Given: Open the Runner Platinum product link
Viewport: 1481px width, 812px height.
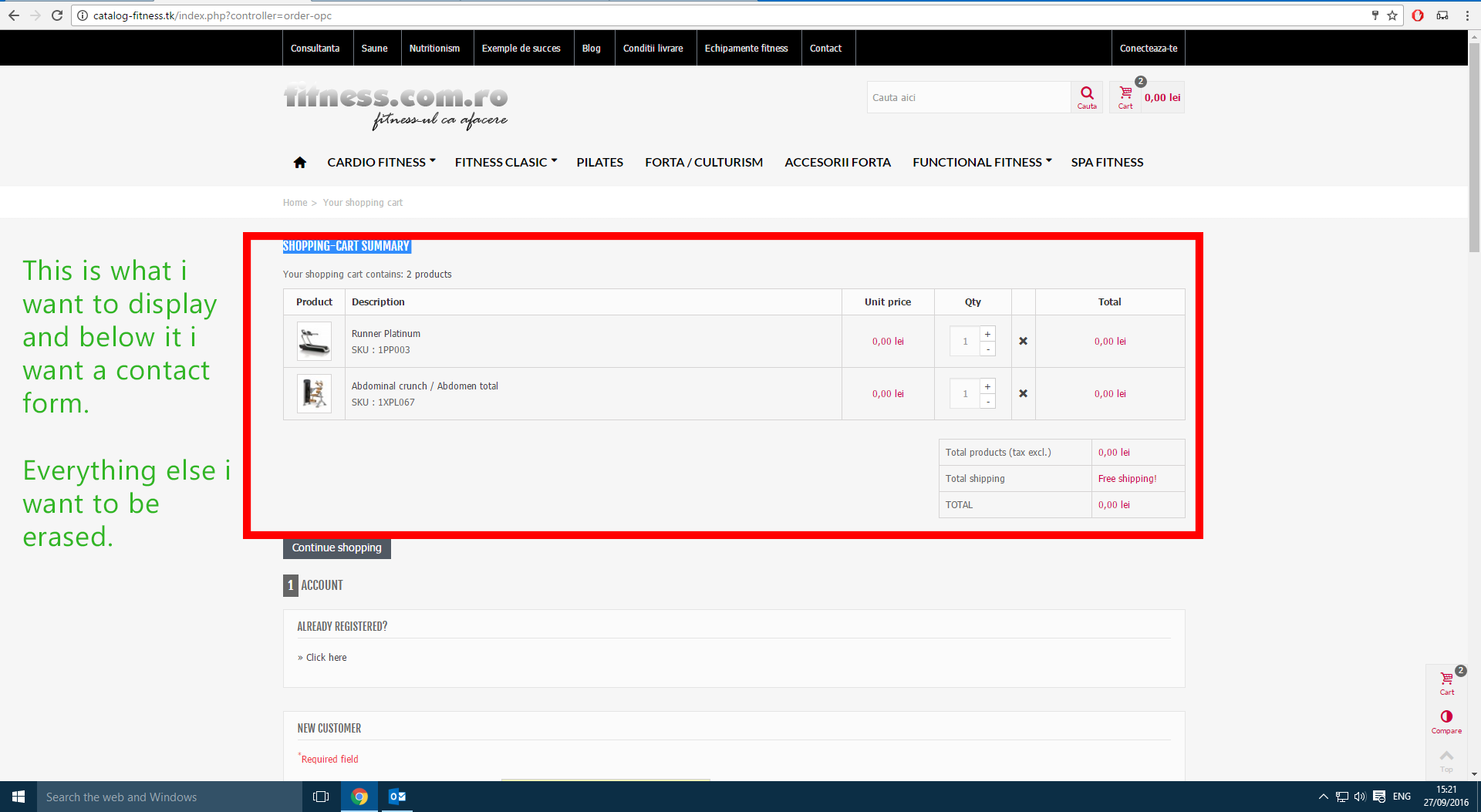Looking at the screenshot, I should point(386,333).
